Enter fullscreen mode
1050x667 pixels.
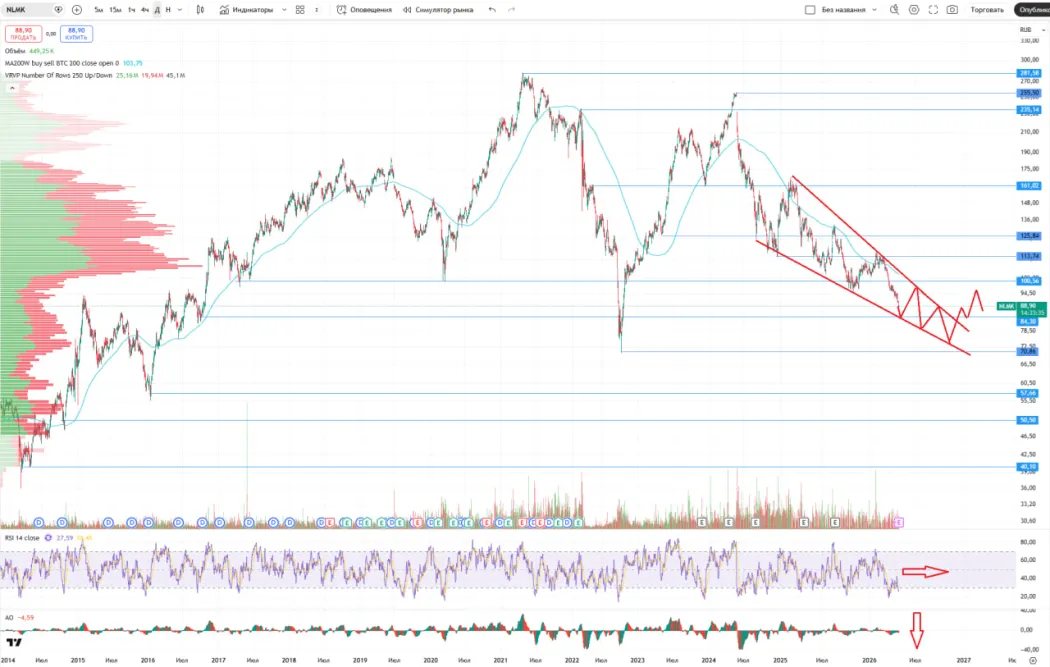pos(932,9)
